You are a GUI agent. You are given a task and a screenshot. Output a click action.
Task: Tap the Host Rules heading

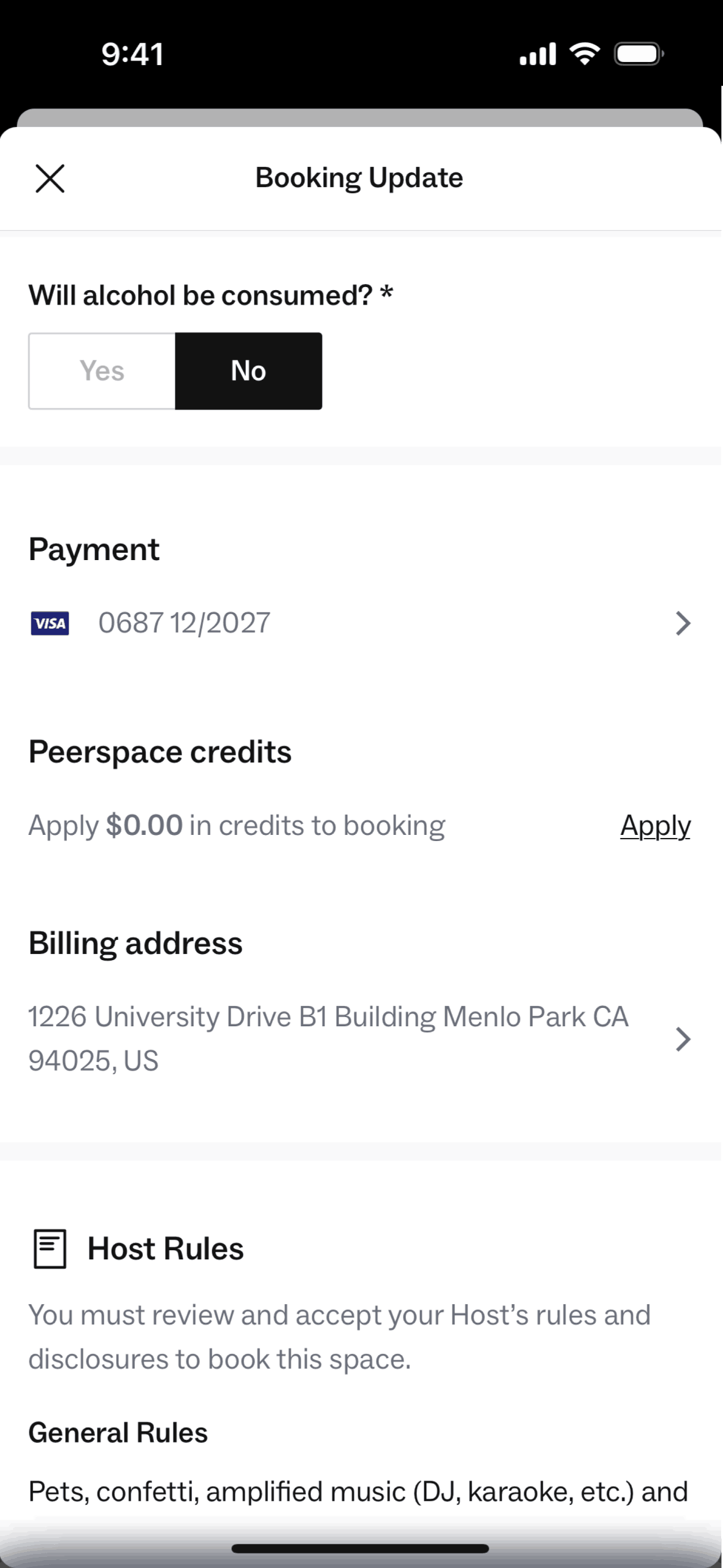pos(166,1248)
